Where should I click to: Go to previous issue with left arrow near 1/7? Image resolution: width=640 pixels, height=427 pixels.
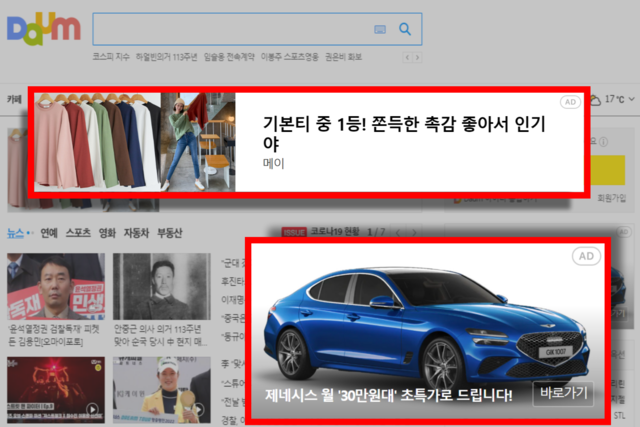pyautogui.click(x=398, y=232)
